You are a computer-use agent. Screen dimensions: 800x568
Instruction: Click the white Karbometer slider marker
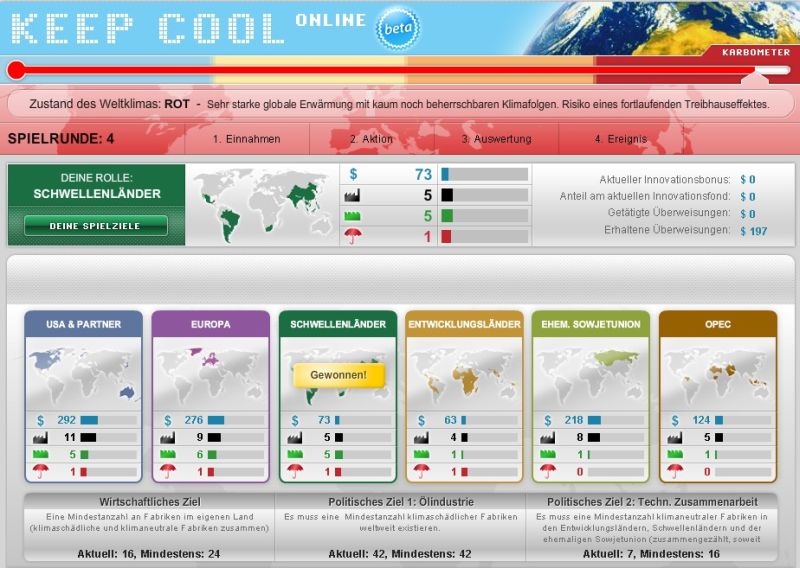(755, 79)
